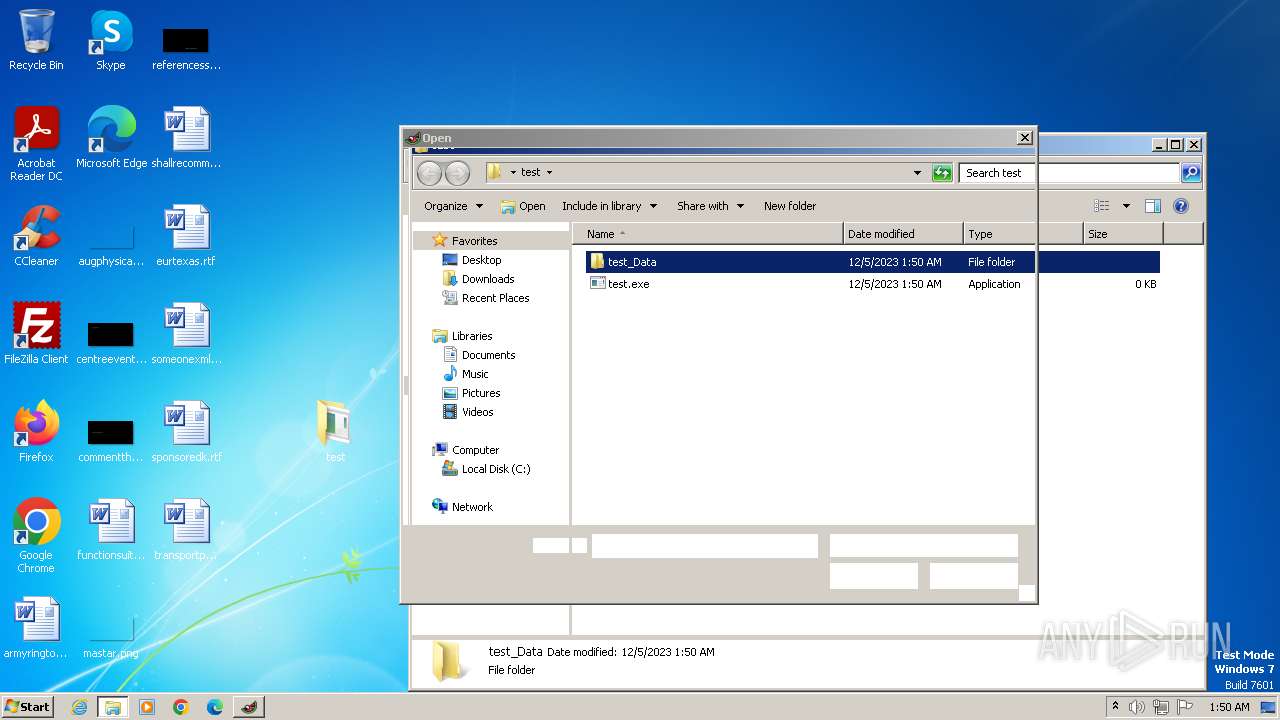Create a New folder
This screenshot has height=720, width=1280.
(x=790, y=206)
